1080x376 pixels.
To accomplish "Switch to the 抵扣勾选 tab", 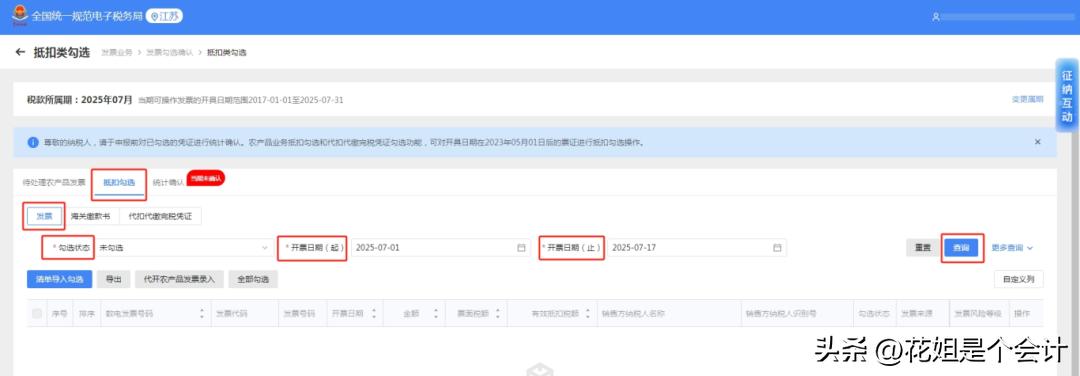I will click(x=119, y=182).
